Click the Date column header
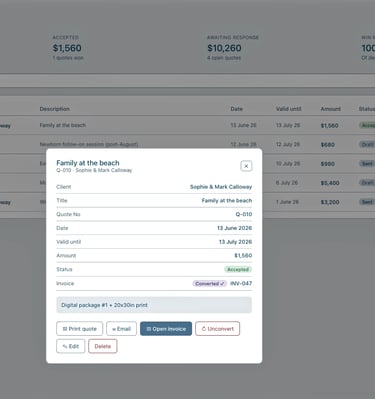Viewport: 375px width, 399px height. (x=237, y=109)
